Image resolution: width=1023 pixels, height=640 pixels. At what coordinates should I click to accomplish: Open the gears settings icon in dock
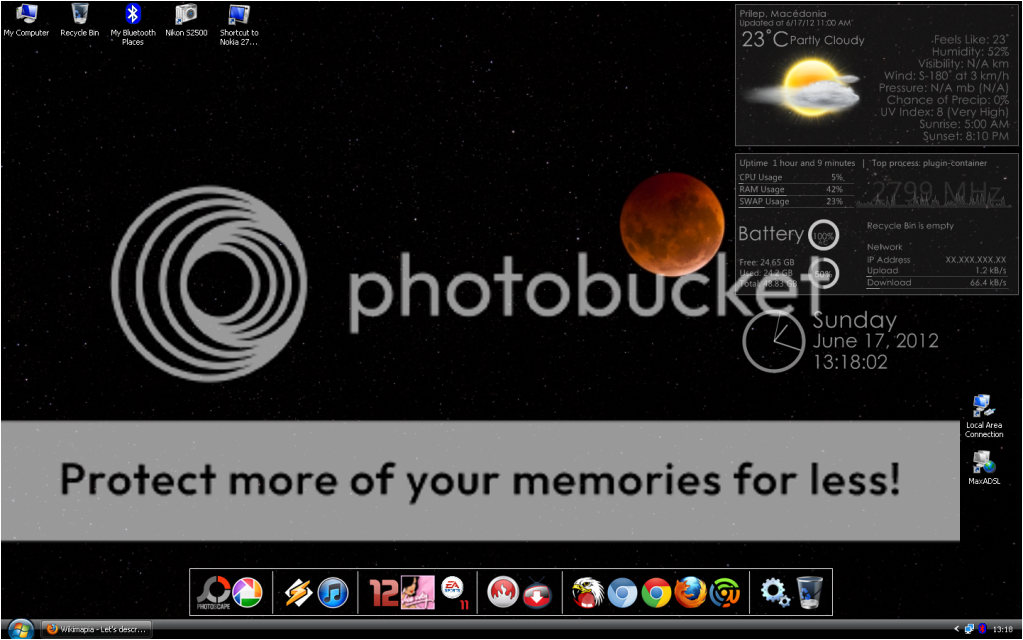pos(775,593)
